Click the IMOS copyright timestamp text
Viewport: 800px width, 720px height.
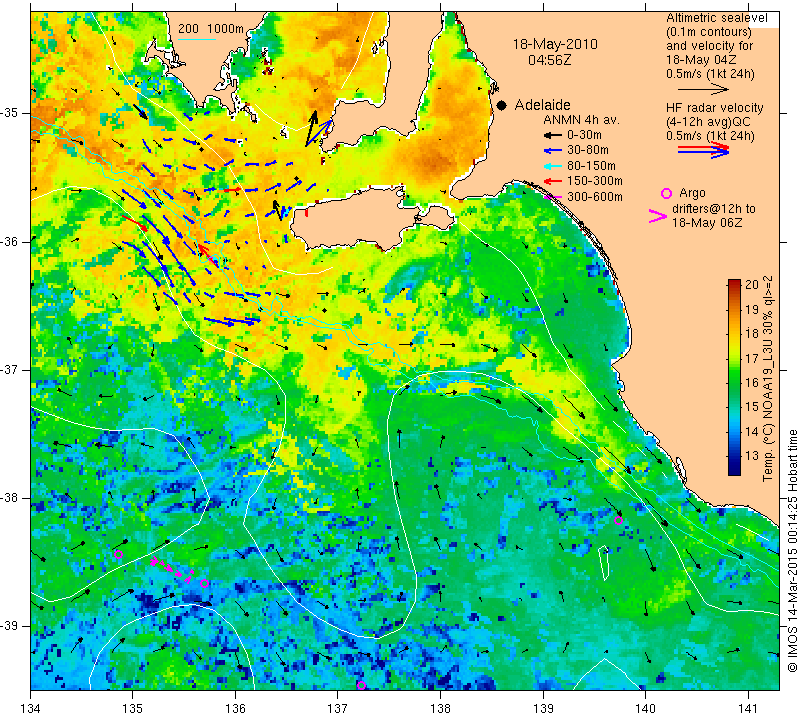click(792, 550)
